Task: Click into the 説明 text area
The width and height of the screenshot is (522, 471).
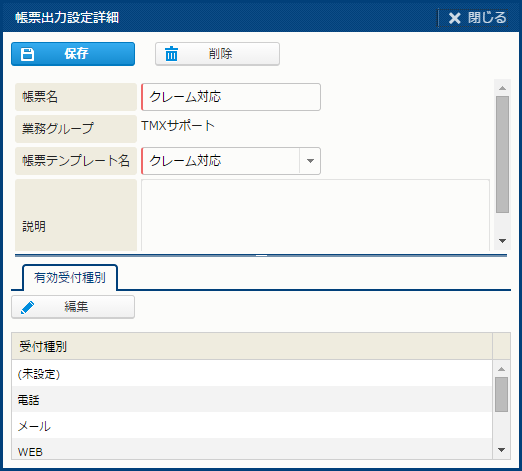Action: [315, 215]
